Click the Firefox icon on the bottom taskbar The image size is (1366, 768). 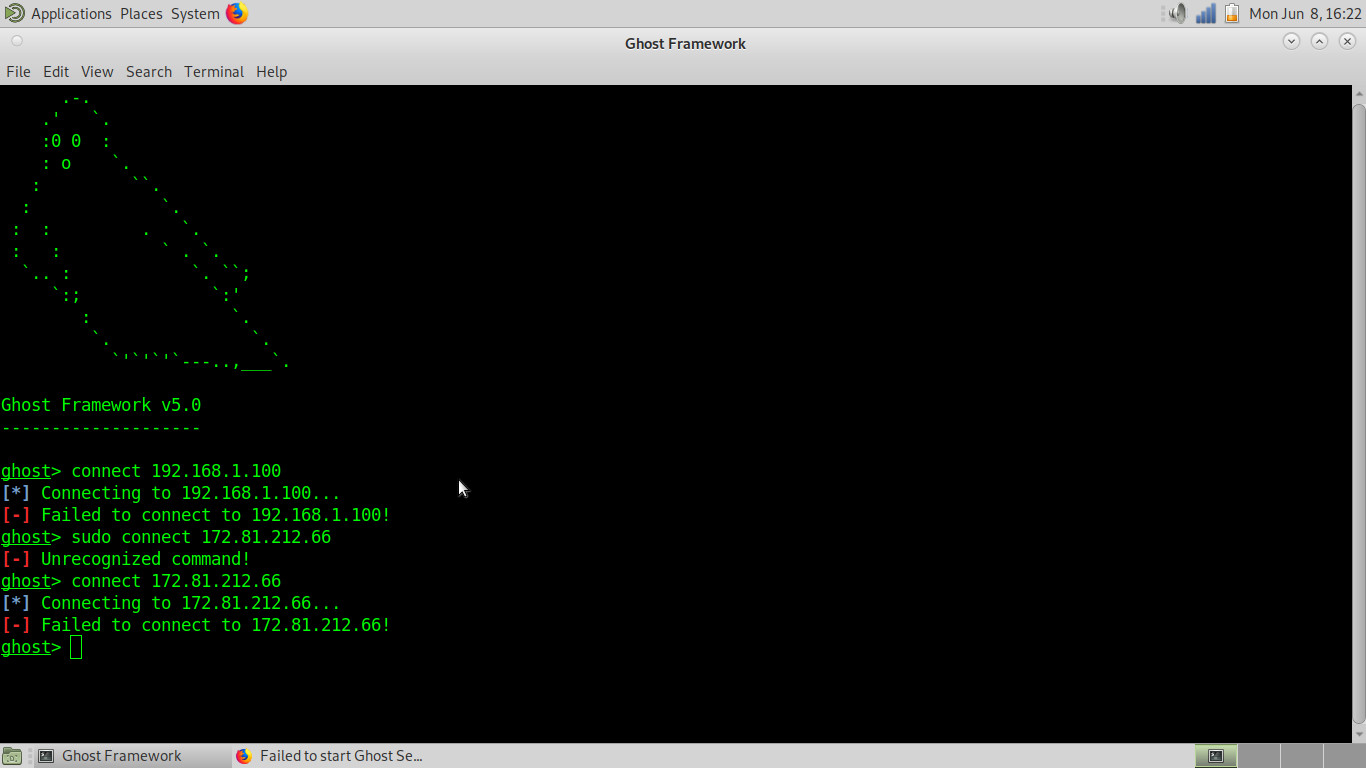click(x=243, y=755)
